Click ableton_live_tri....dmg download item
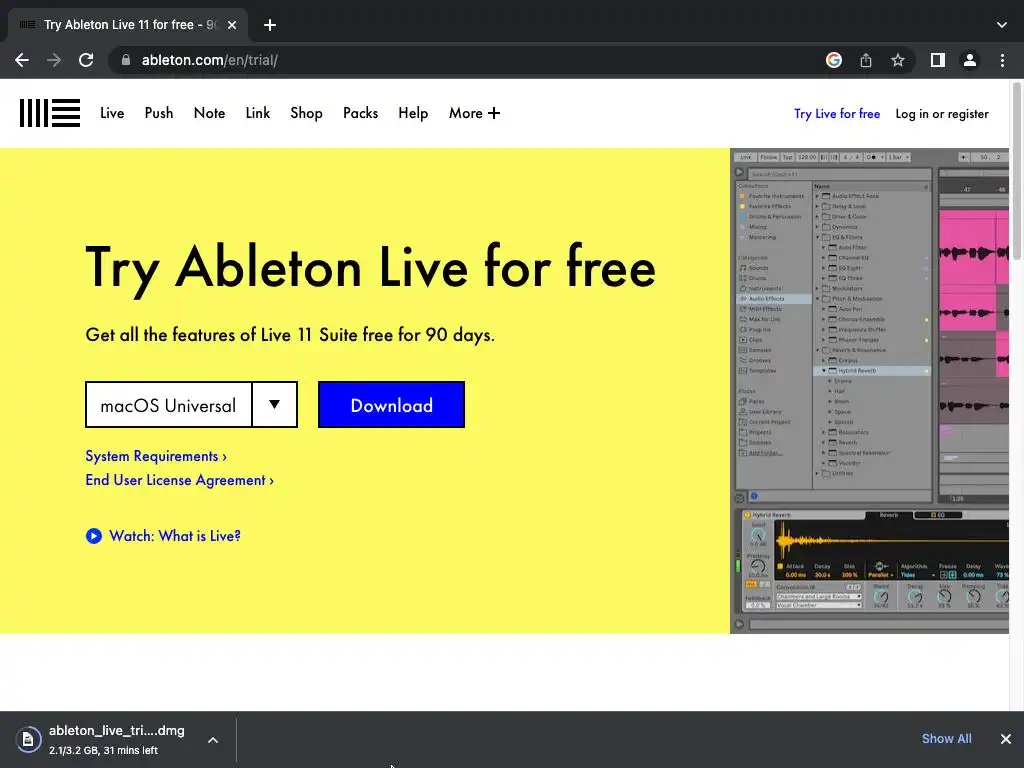The height and width of the screenshot is (768, 1024). click(116, 739)
